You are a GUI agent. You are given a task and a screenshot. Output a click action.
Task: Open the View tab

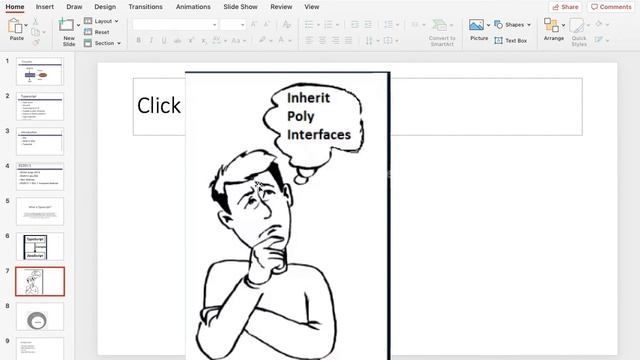[x=311, y=7]
